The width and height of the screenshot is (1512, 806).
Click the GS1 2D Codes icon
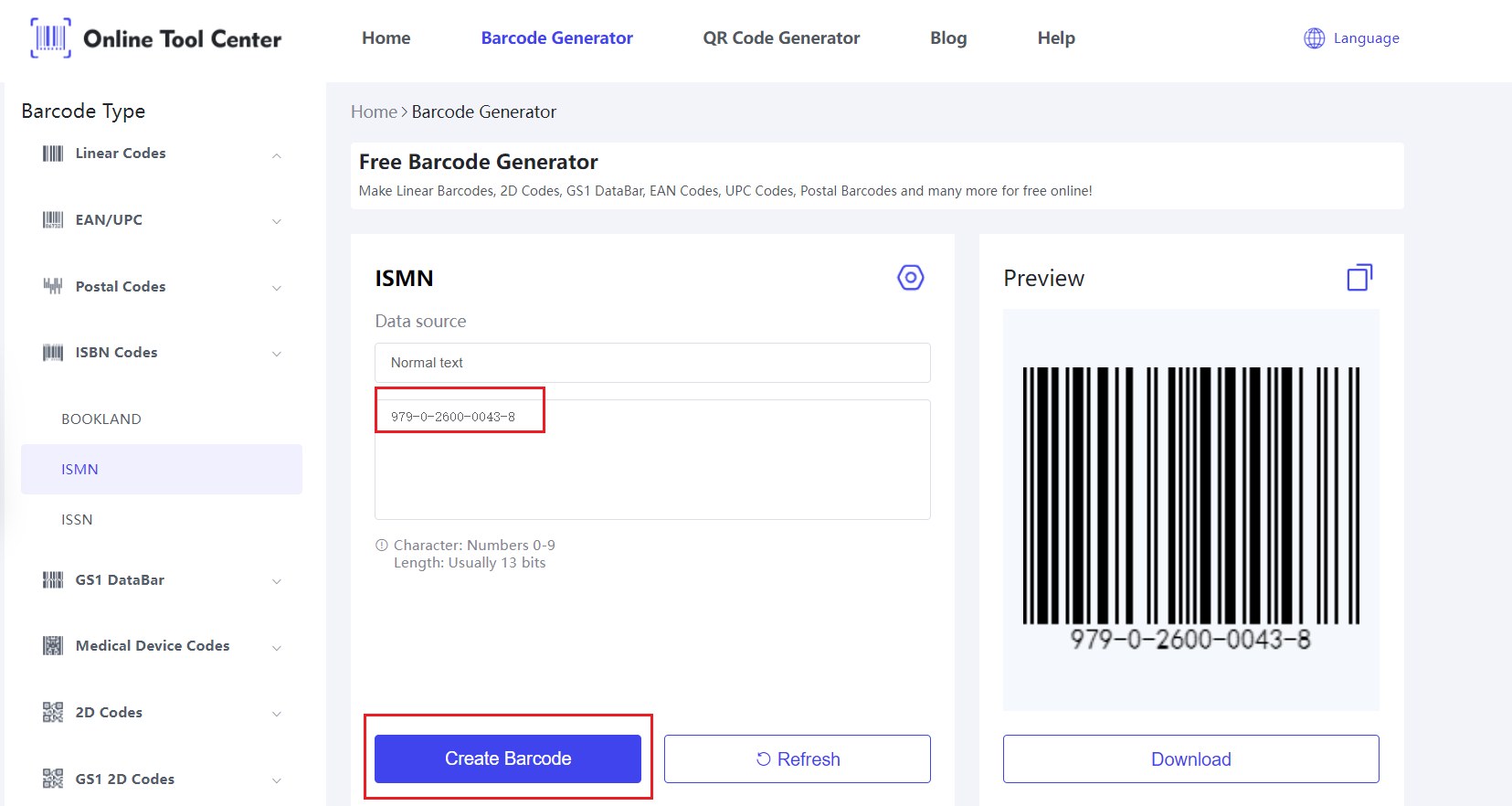[53, 779]
